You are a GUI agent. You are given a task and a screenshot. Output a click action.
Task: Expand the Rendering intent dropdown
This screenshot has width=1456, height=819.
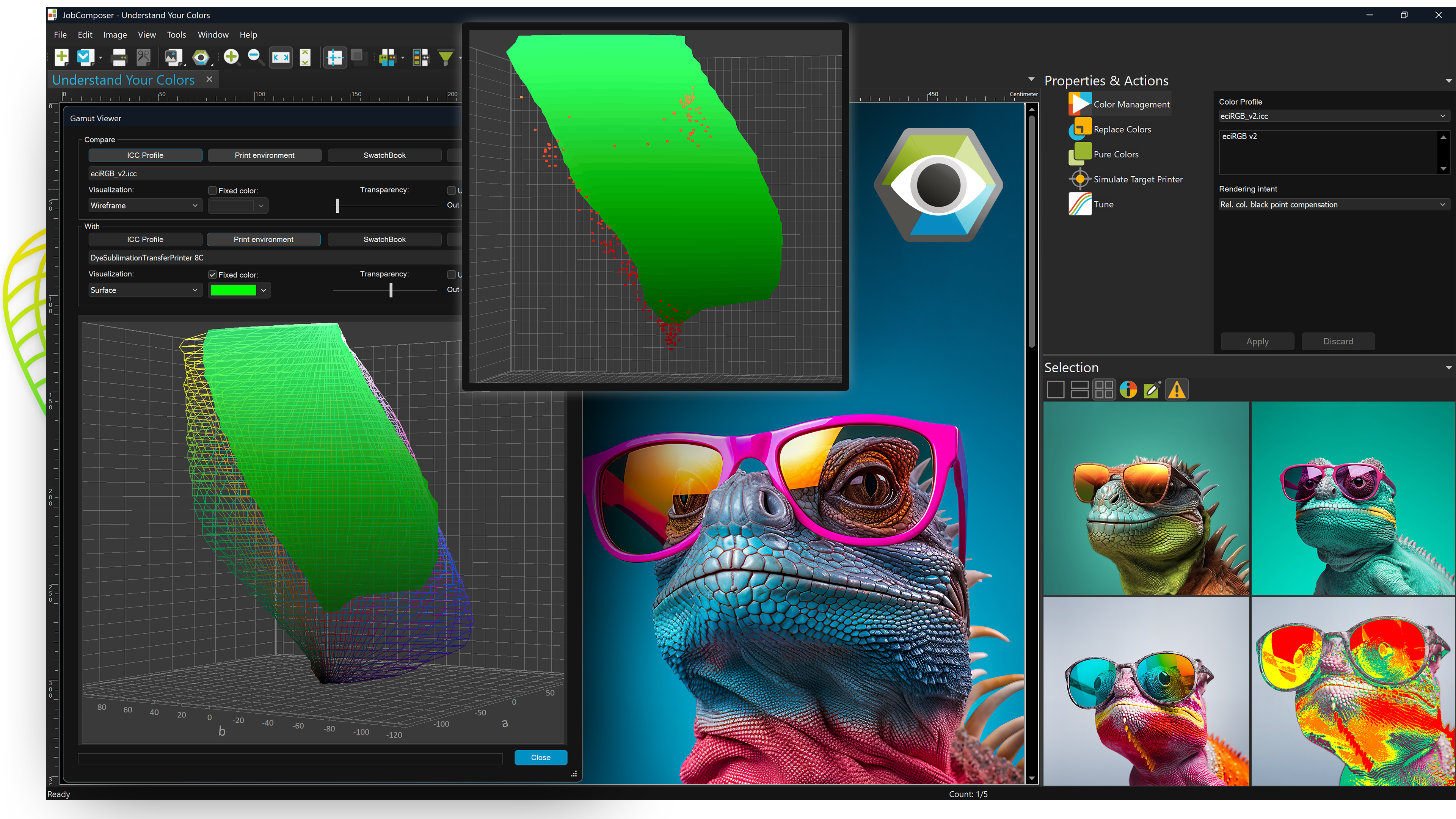[x=1332, y=205]
